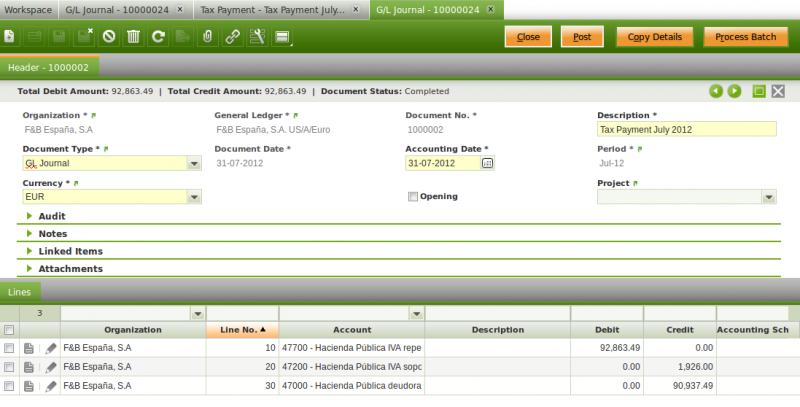This screenshot has height=407, width=800.
Task: Click the Save and Close toolbar icon
Action: tap(84, 37)
